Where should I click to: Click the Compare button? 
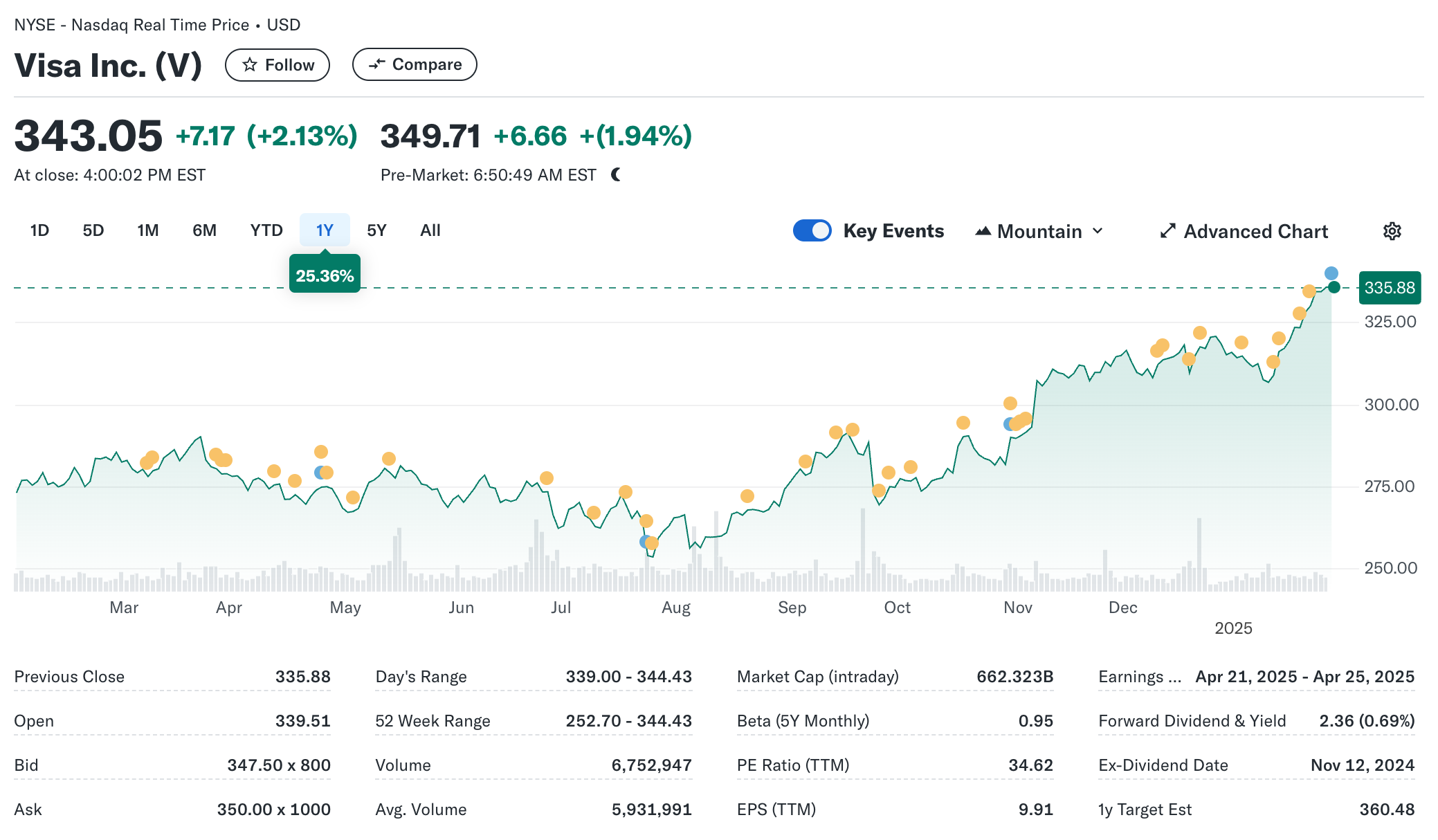(415, 64)
